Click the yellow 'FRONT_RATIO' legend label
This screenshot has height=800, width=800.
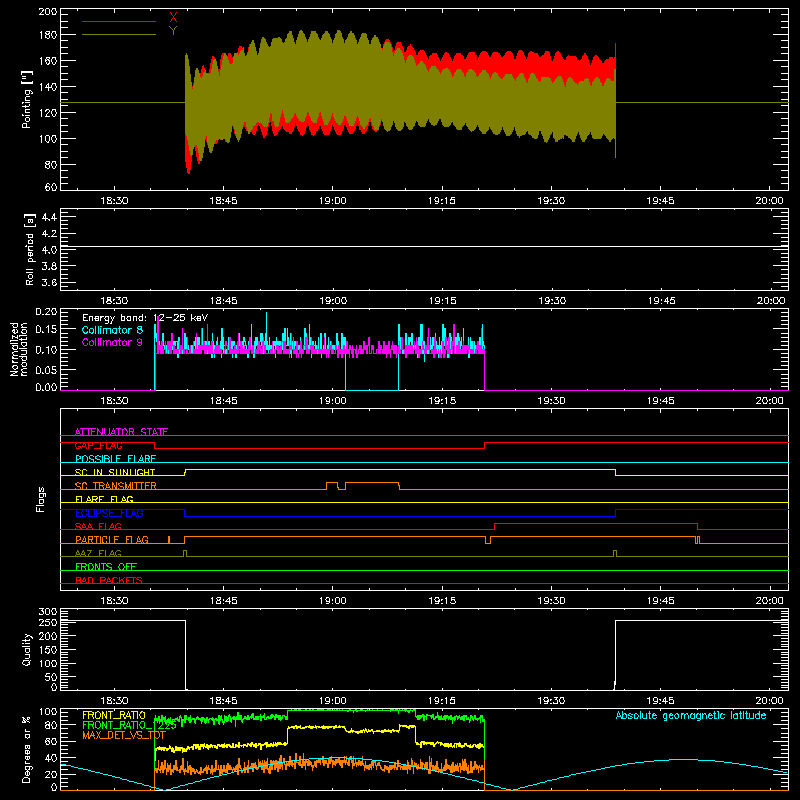click(114, 715)
